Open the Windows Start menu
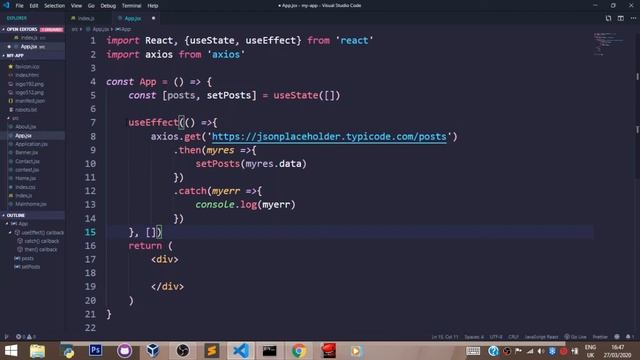 point(11,351)
